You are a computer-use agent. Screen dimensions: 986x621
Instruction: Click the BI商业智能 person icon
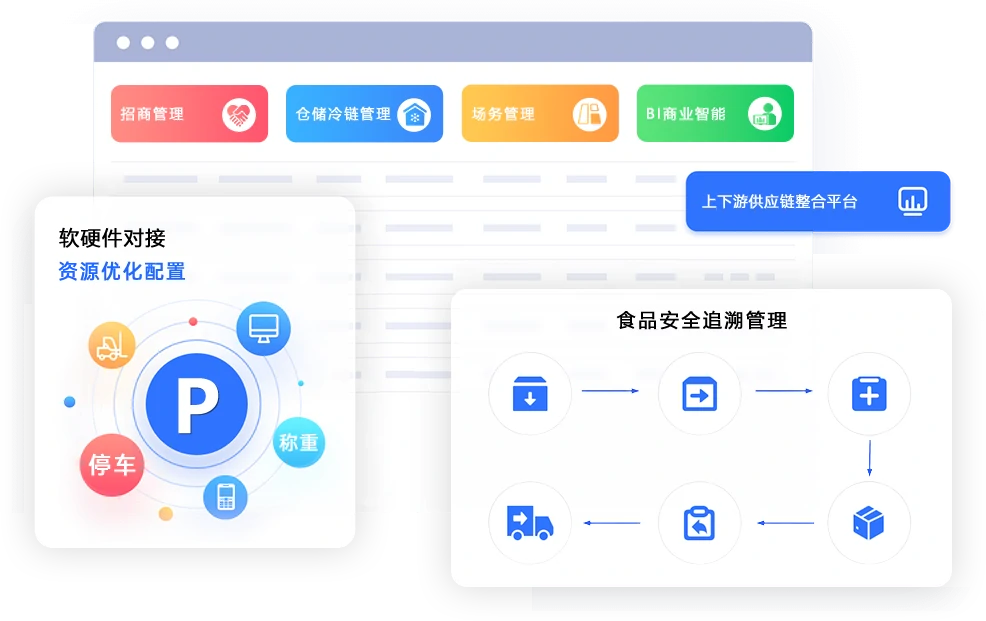pos(764,115)
